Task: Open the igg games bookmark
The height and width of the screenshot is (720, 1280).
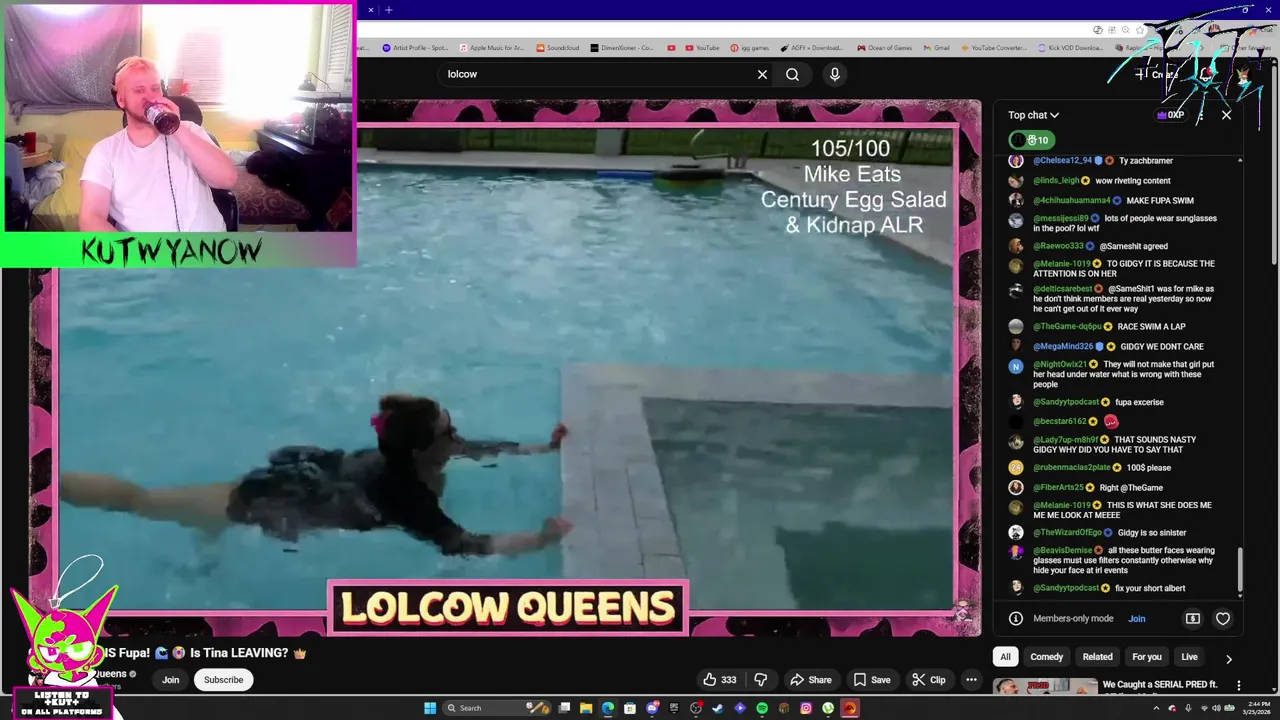Action: (x=749, y=48)
